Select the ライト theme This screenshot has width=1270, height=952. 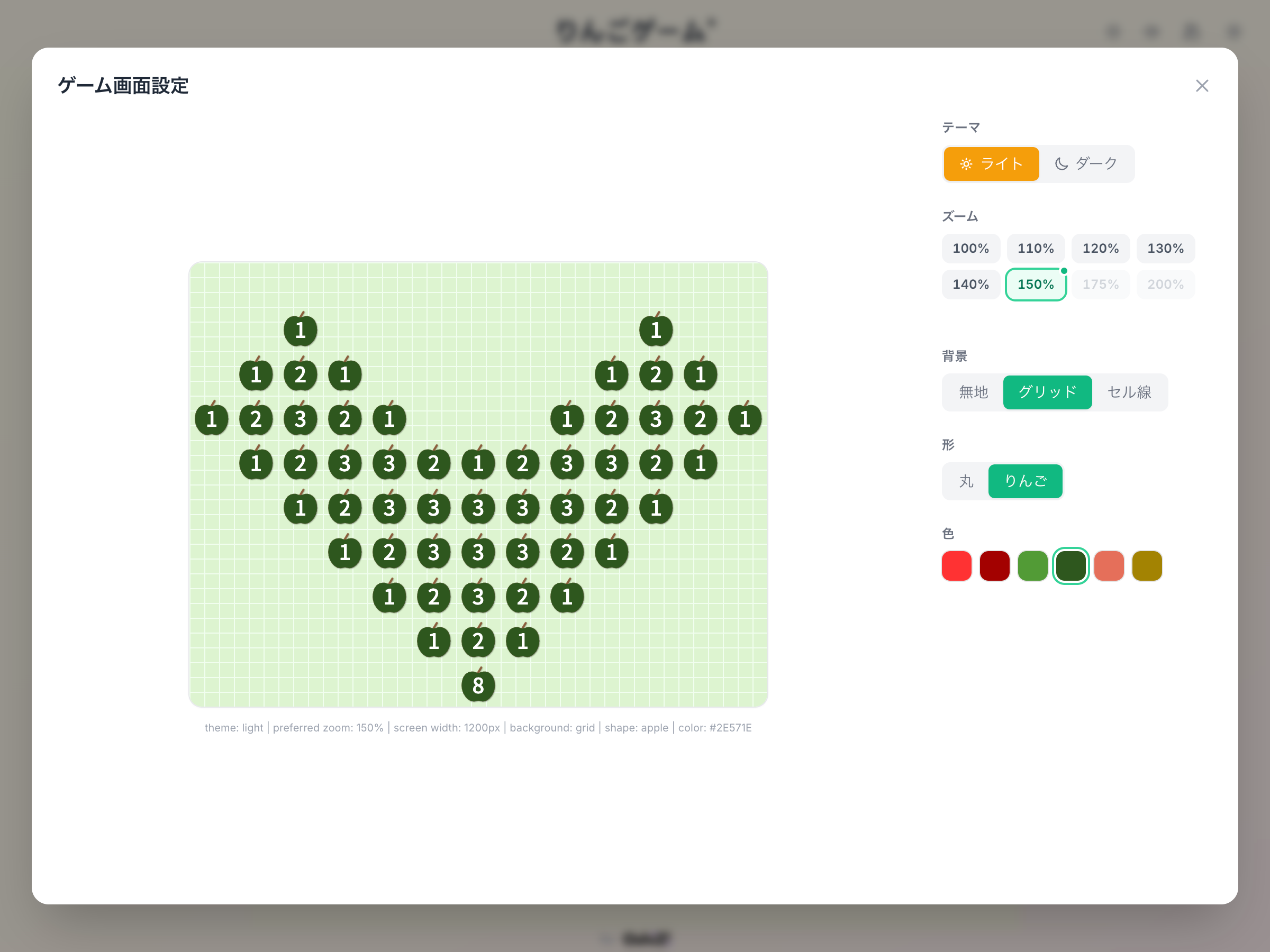(x=991, y=164)
